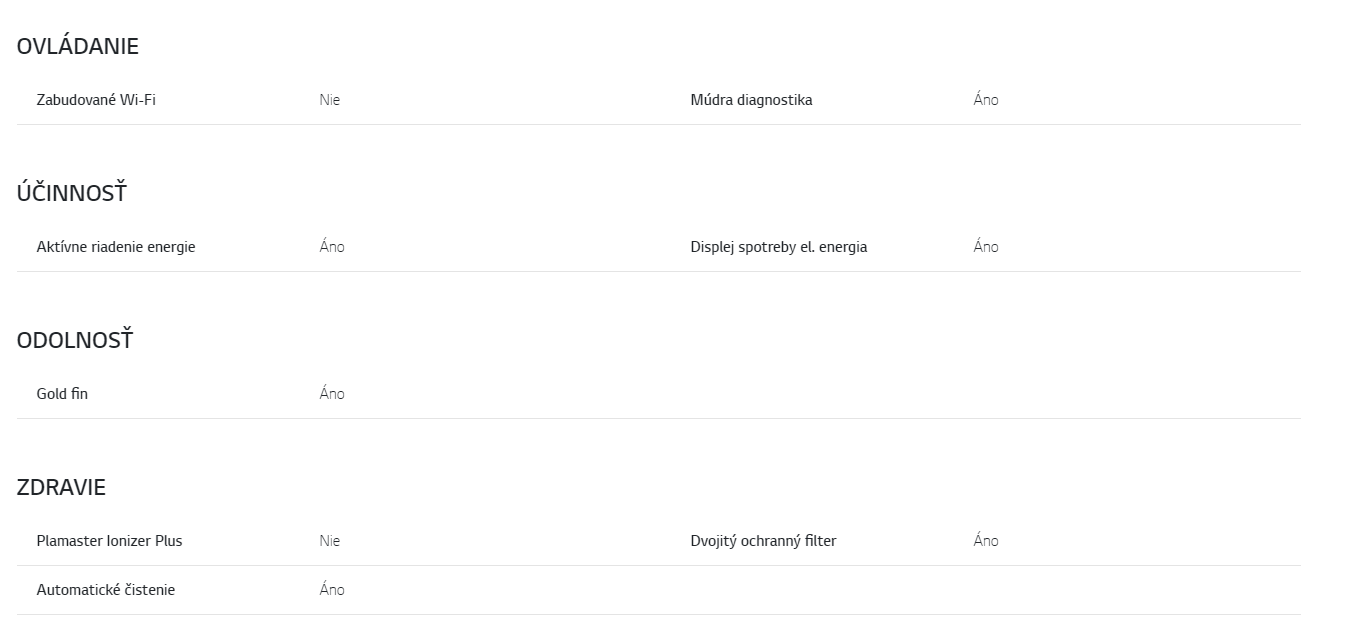Image resolution: width=1370 pixels, height=641 pixels.
Task: Click the ÚČINNOSŤ section heading
Action: (72, 193)
